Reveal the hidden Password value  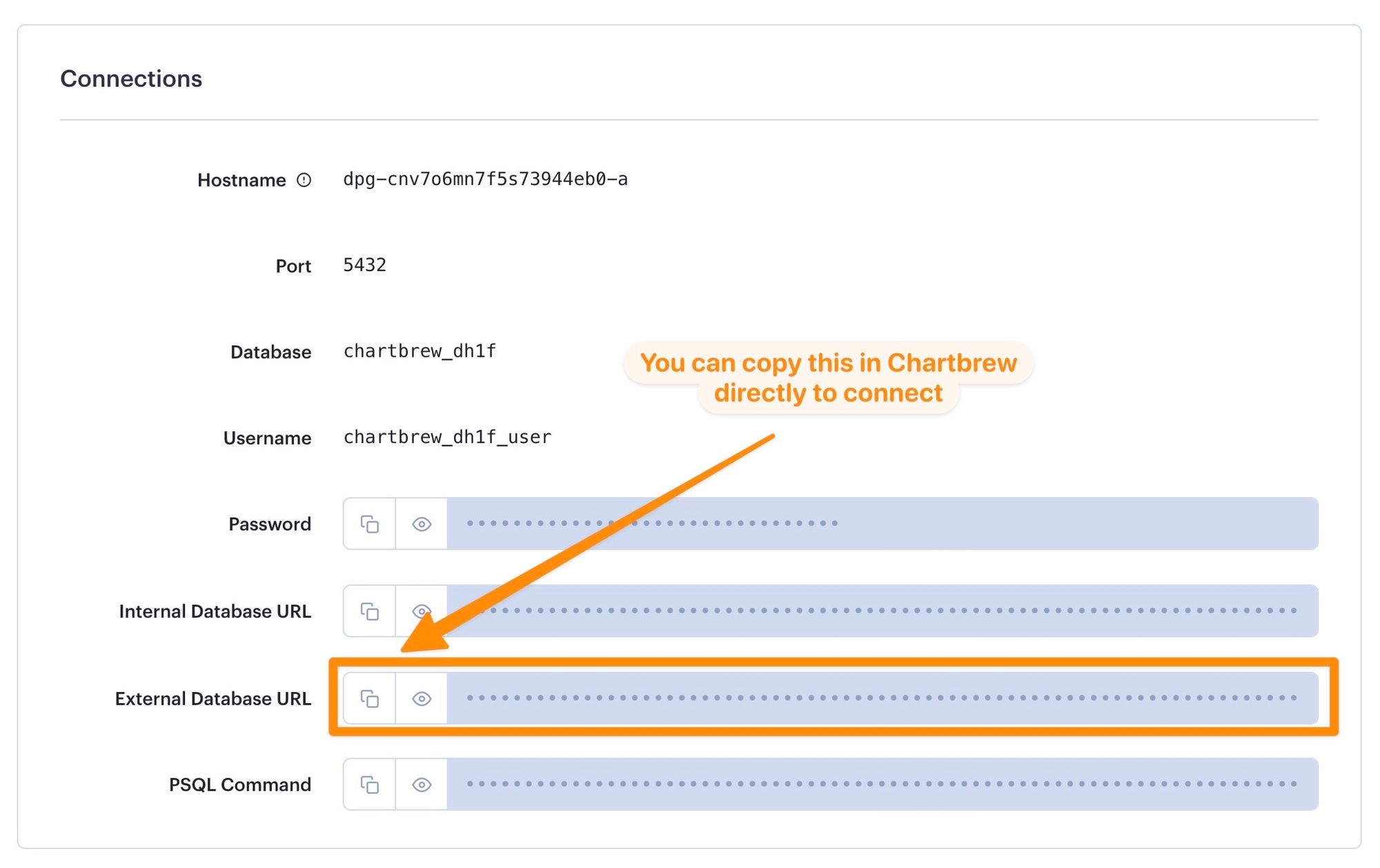tap(422, 524)
